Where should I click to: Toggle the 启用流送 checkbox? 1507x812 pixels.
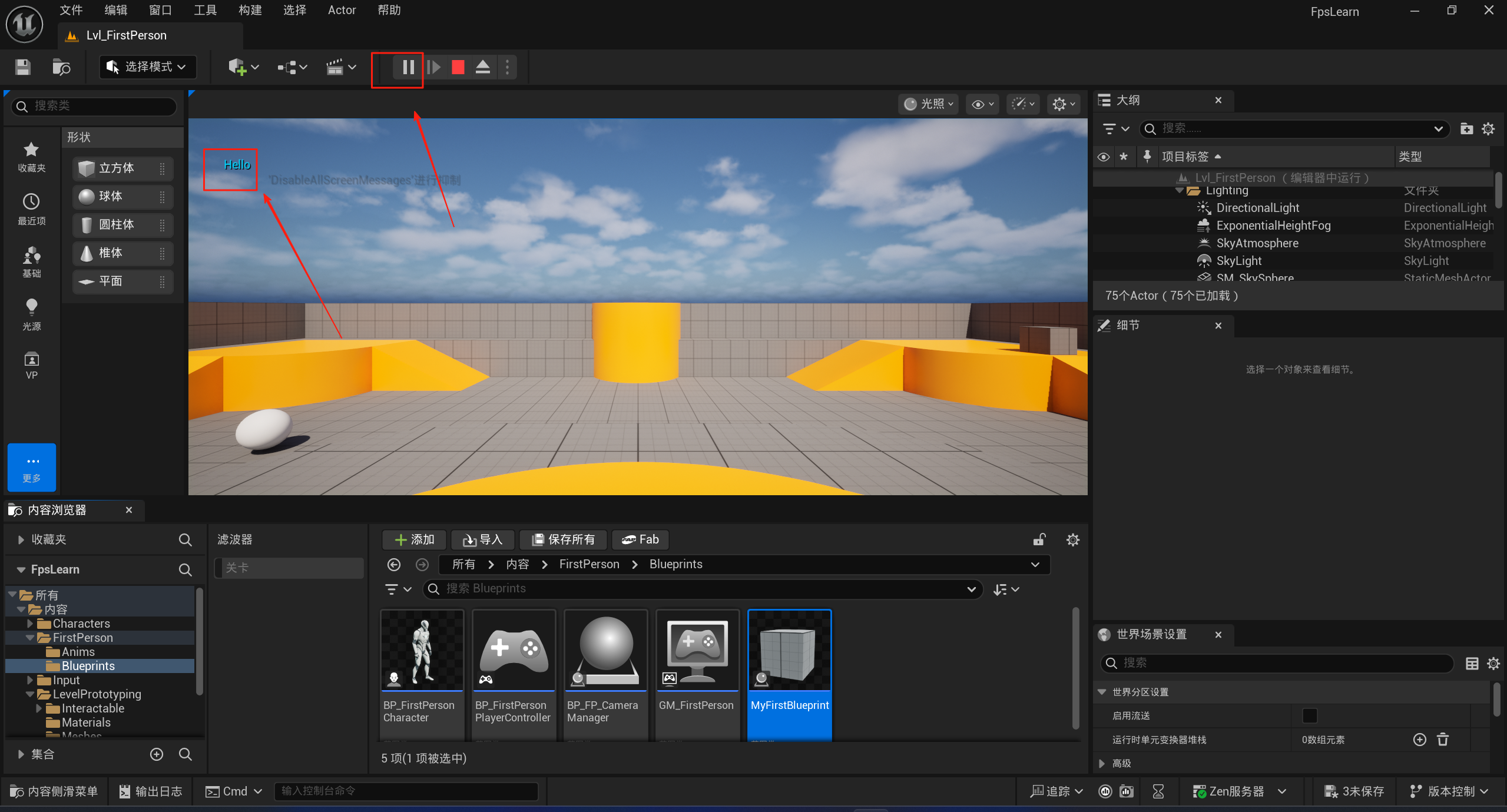pos(1310,715)
